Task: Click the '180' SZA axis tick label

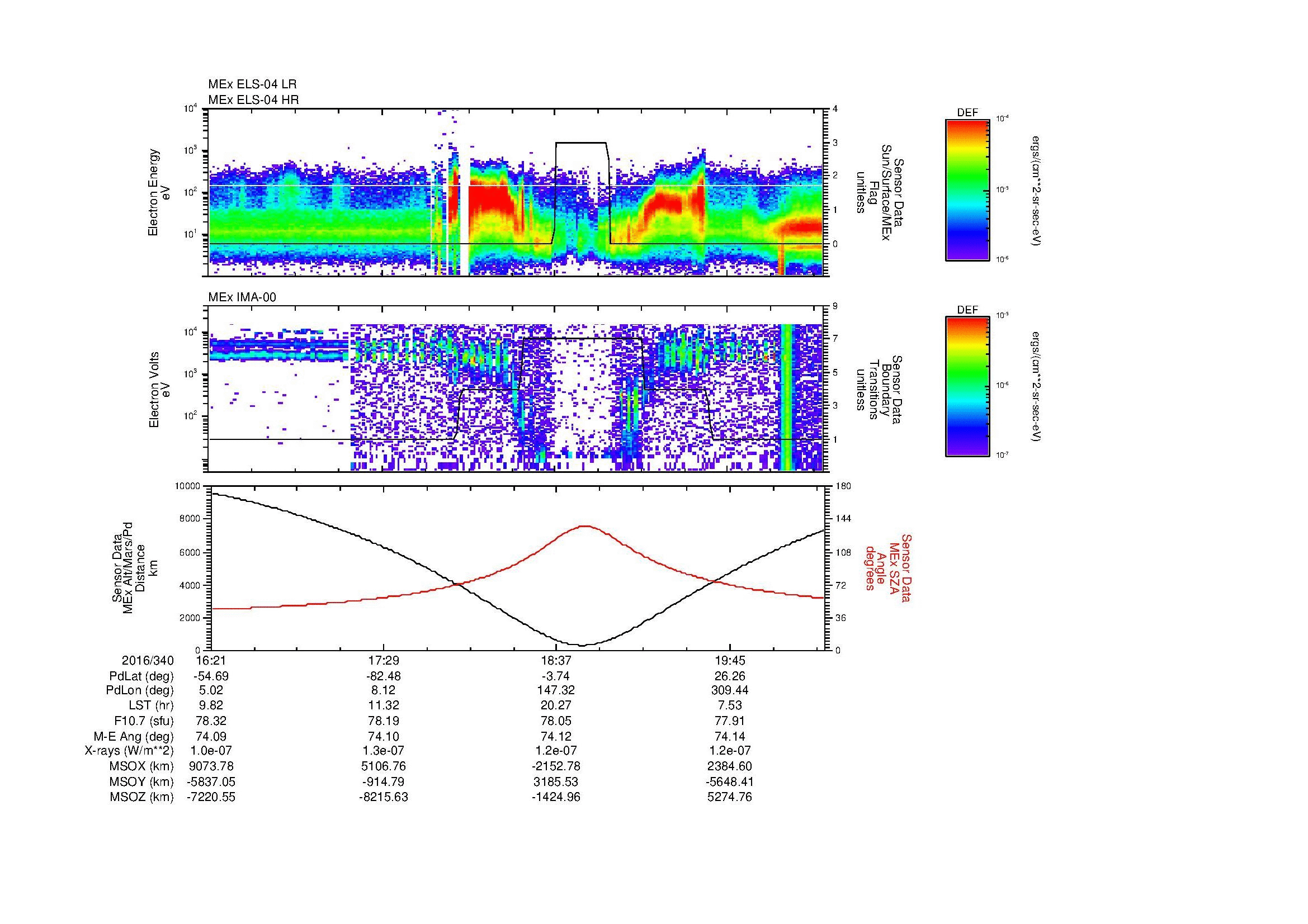Action: [x=843, y=486]
